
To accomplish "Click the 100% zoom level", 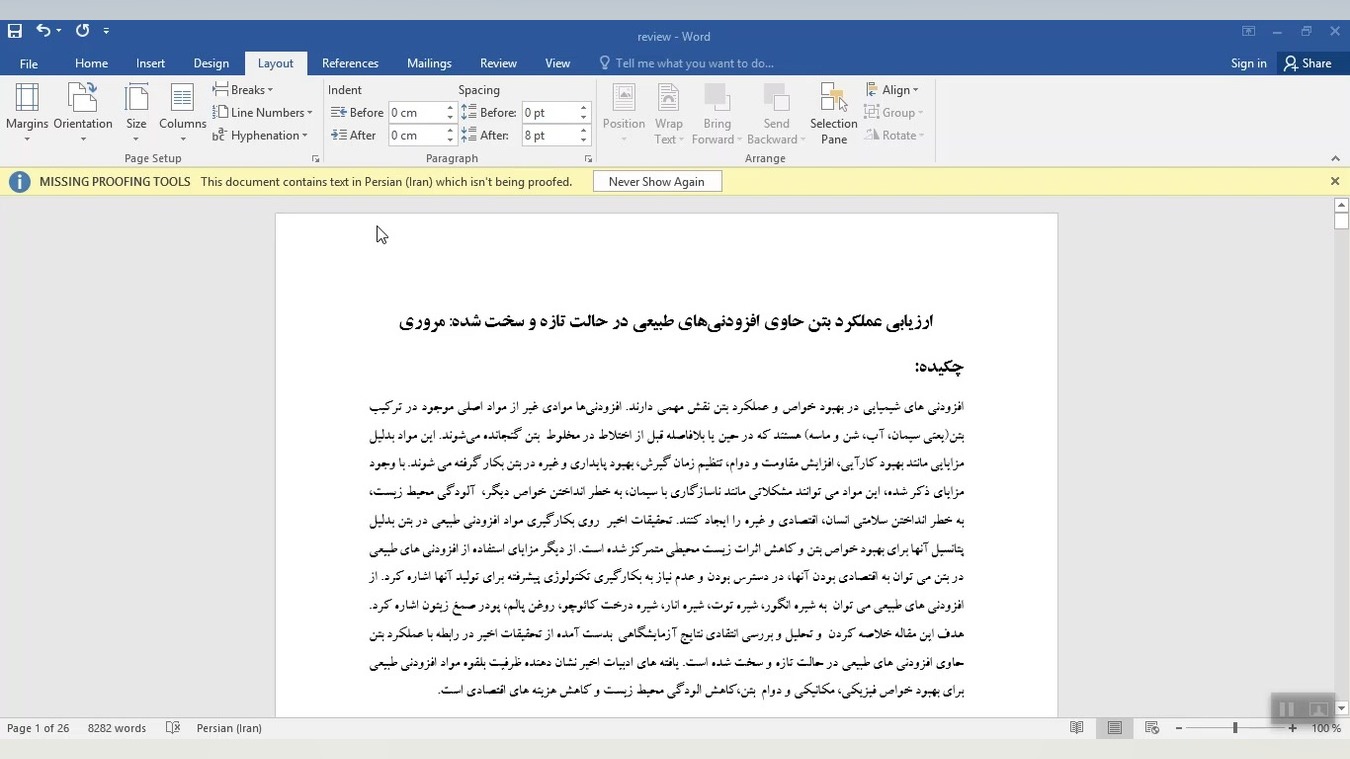I will (x=1326, y=728).
